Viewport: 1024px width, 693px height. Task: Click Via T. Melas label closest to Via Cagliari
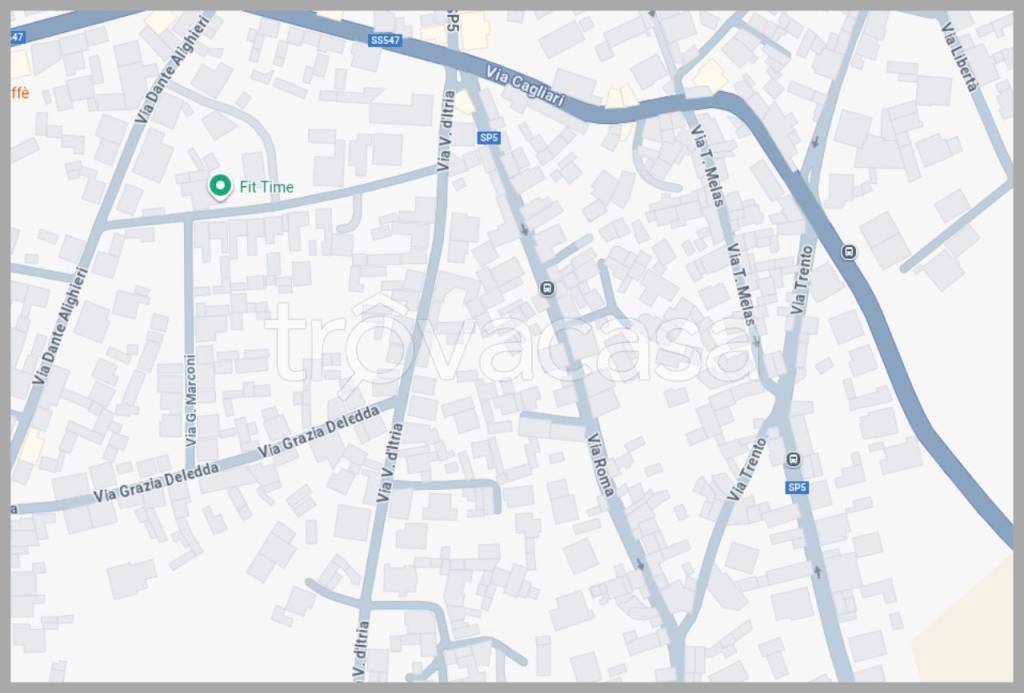(x=707, y=166)
